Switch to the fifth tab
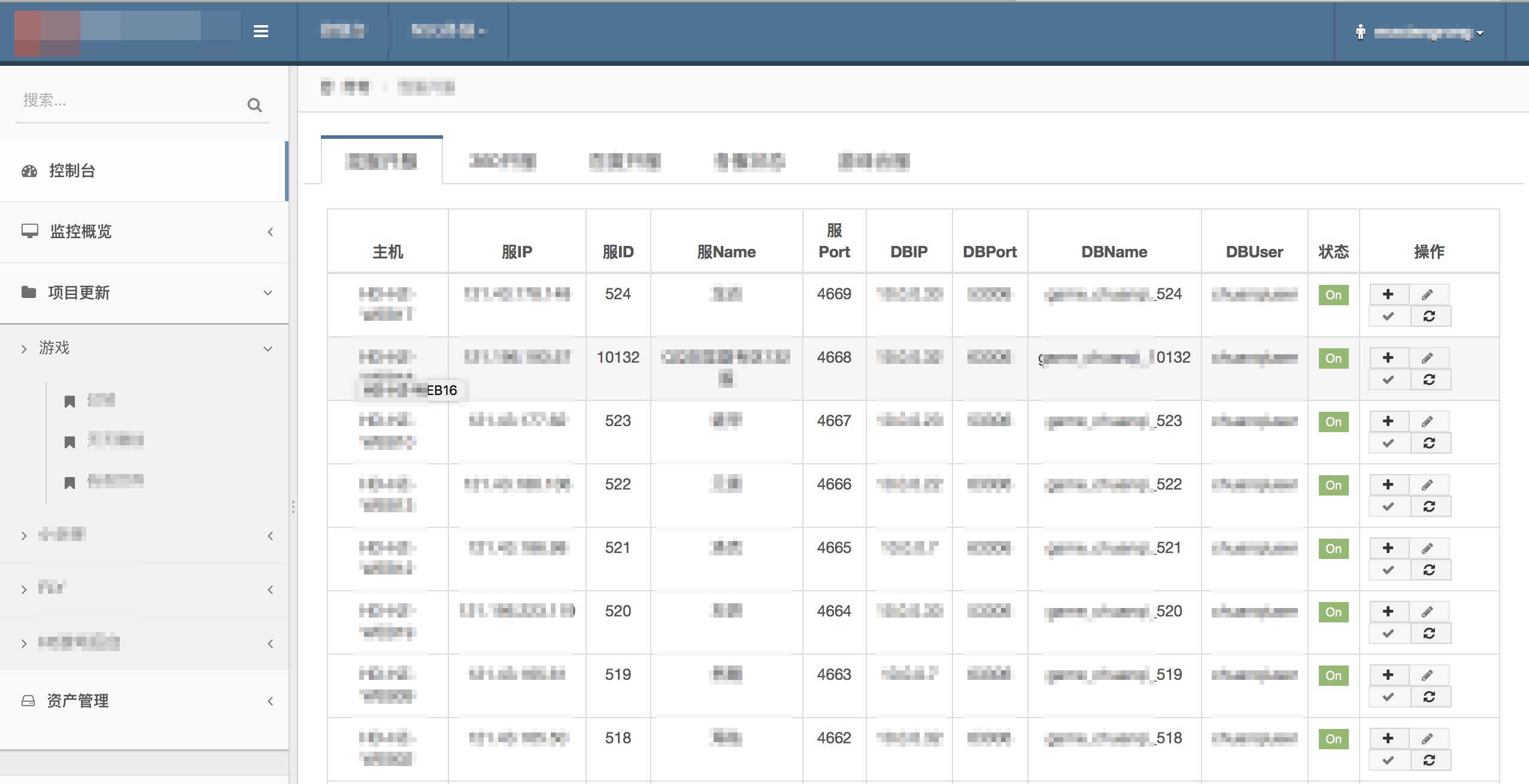1529x784 pixels. tap(873, 161)
